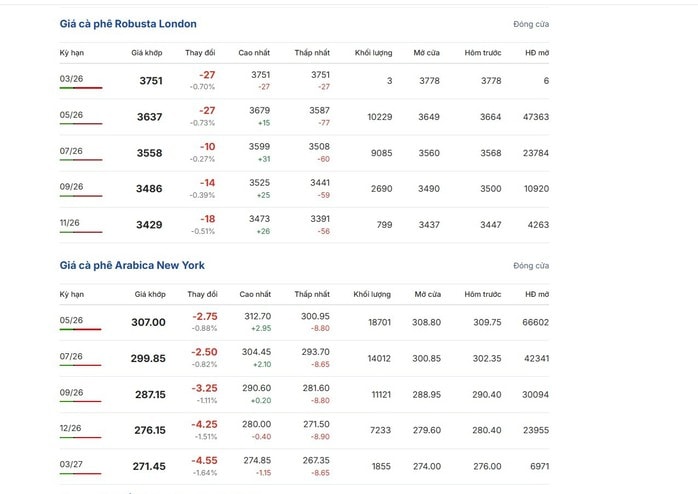Click the Arabica matched price 307.00
Image resolution: width=698 pixels, height=494 pixels.
pos(148,323)
